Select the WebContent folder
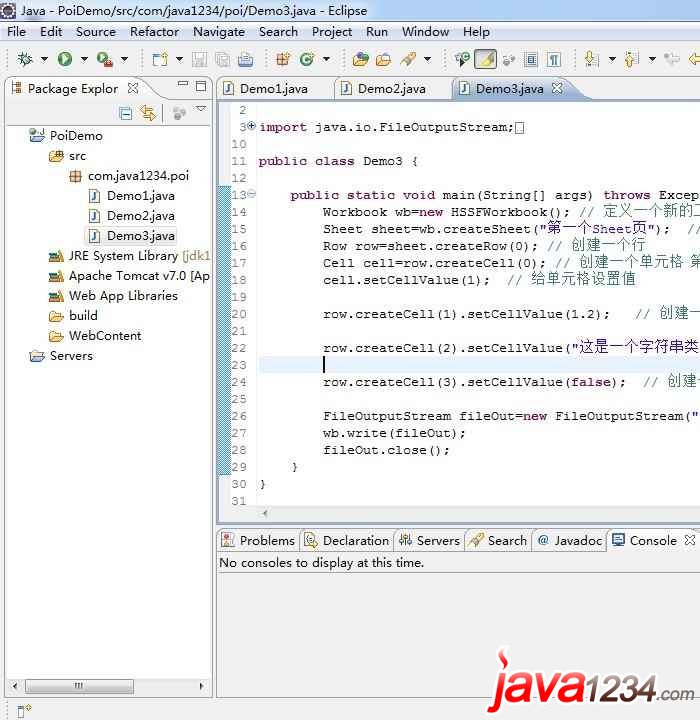The image size is (700, 720). 95,336
